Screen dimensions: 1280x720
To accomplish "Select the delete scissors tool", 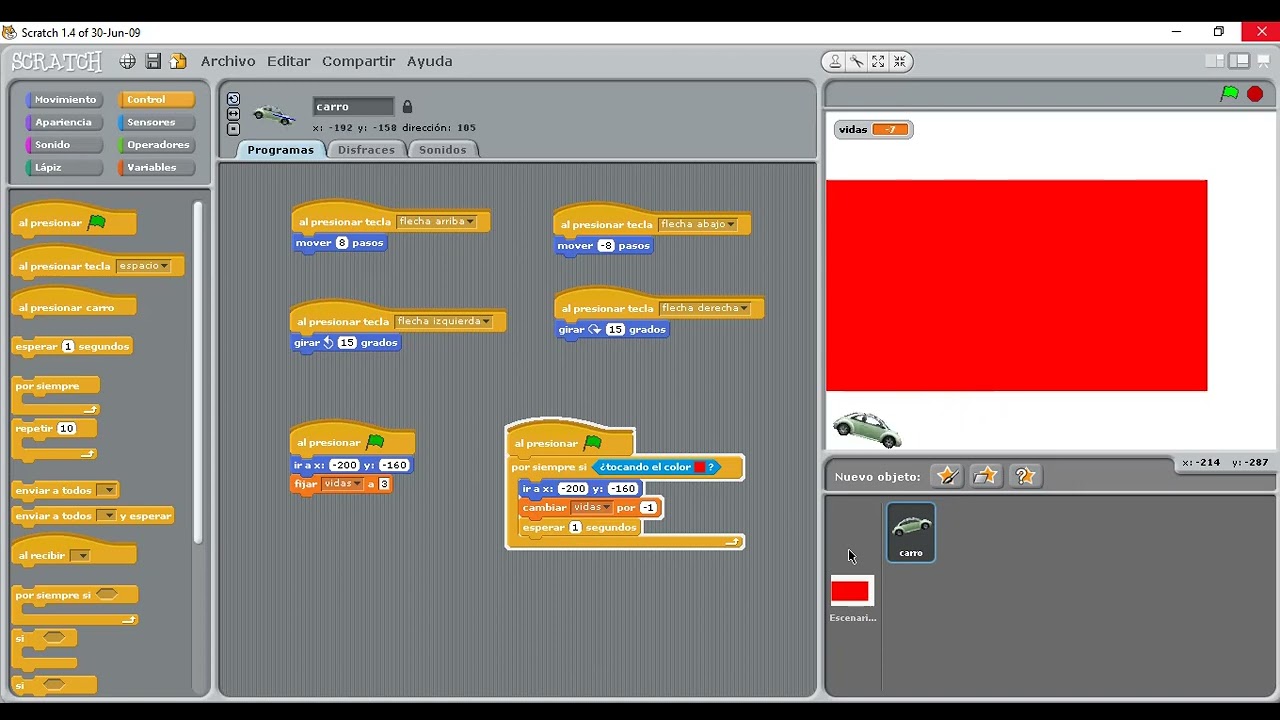I will tap(857, 61).
